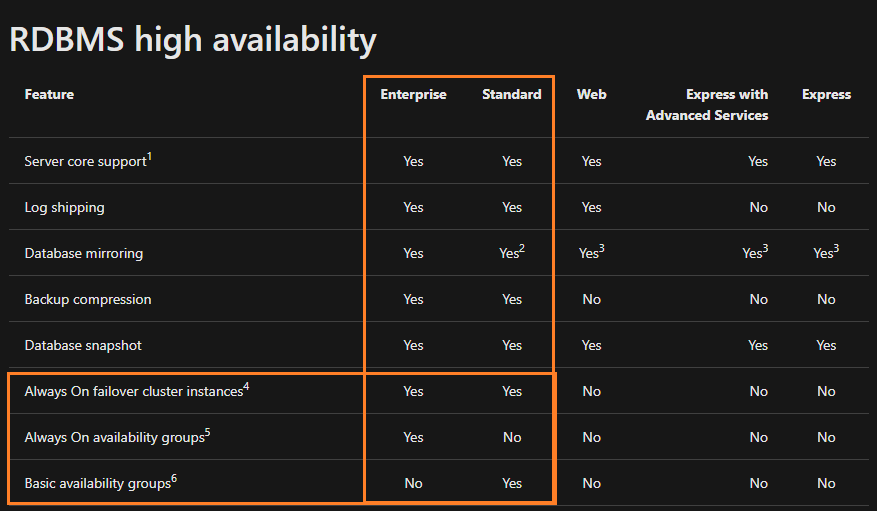Click Standard "No" for Always On availability groups

point(511,437)
